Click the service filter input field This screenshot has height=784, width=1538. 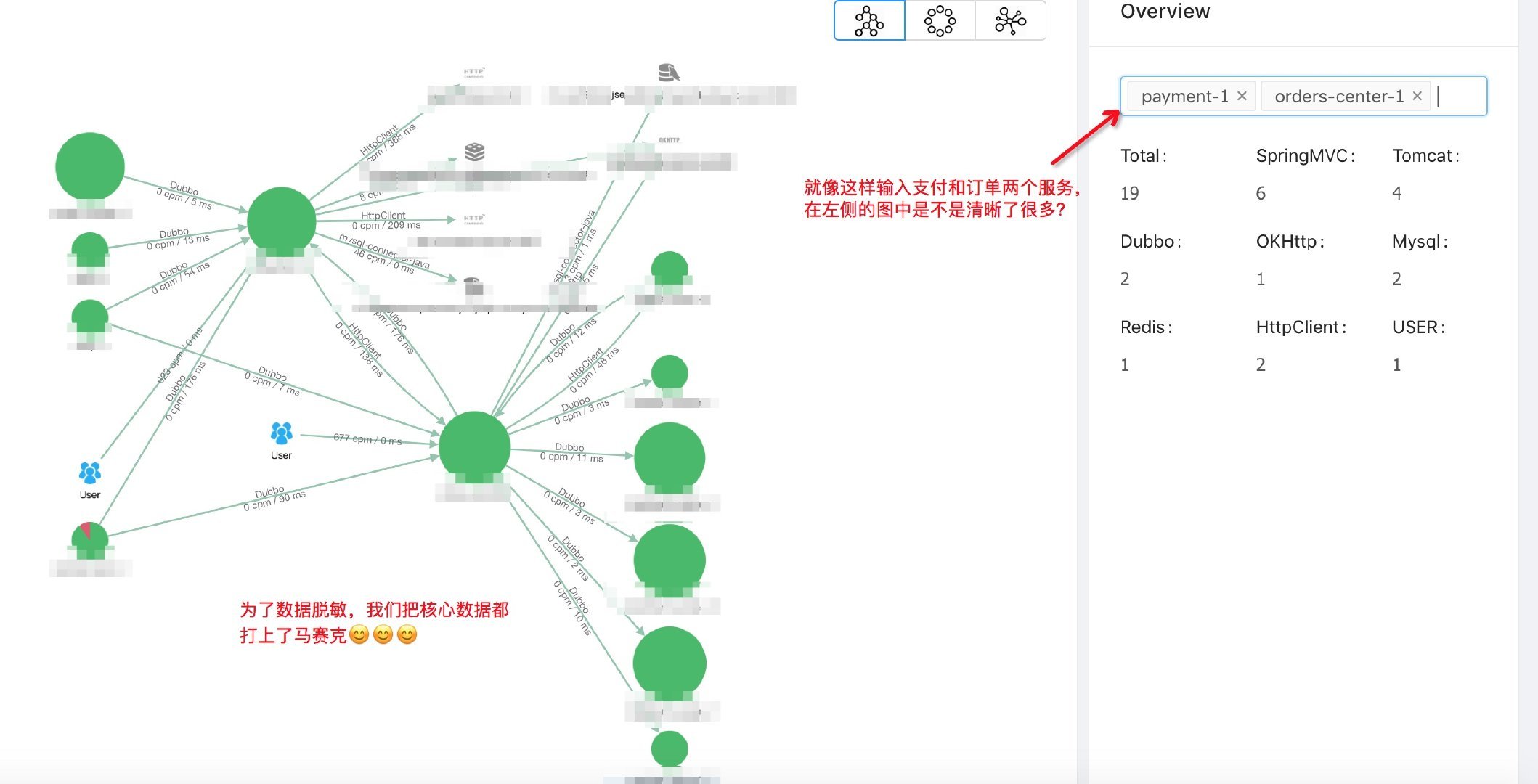coord(1460,96)
